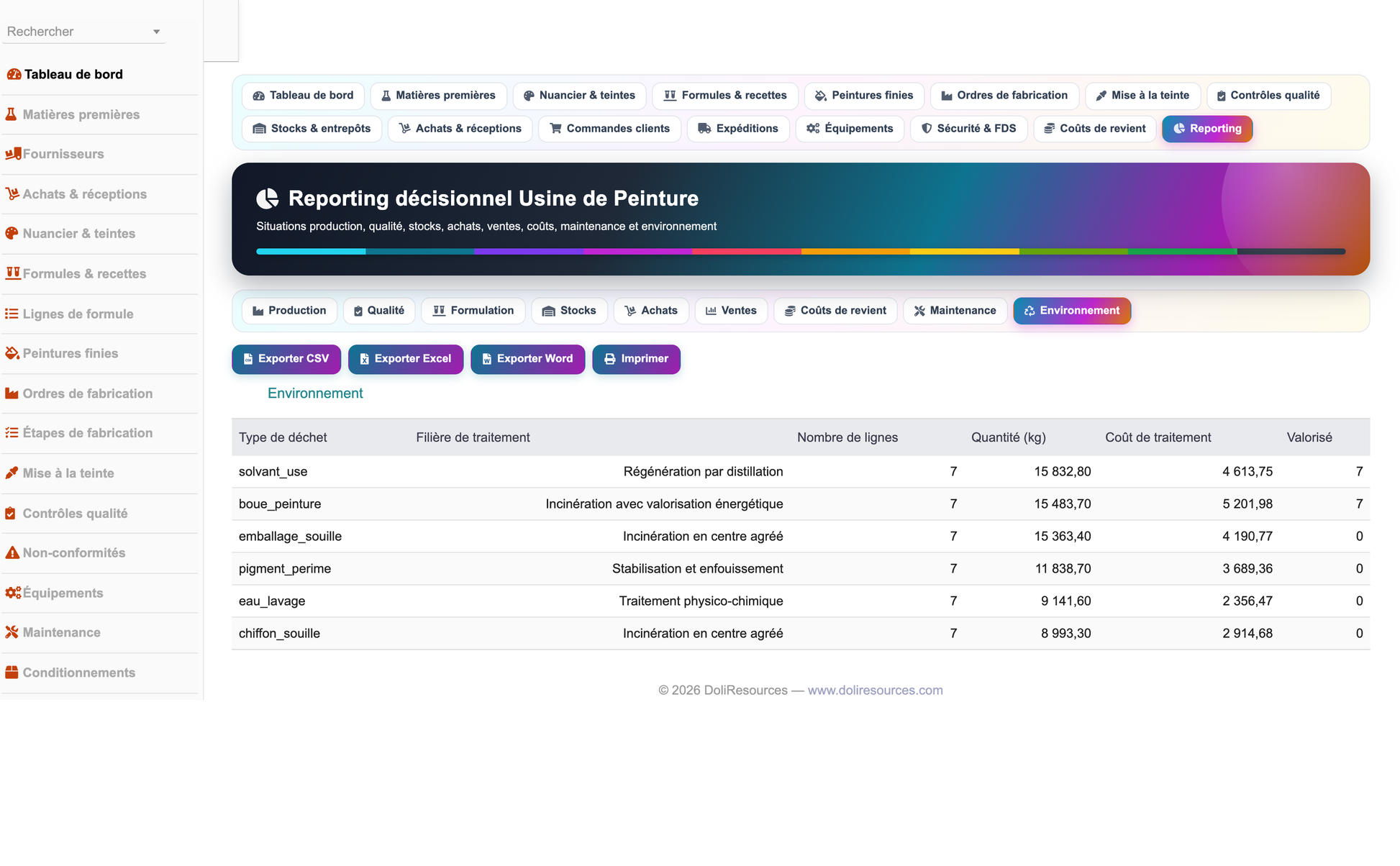
Task: Select the boue_peinture row label
Action: 280,504
